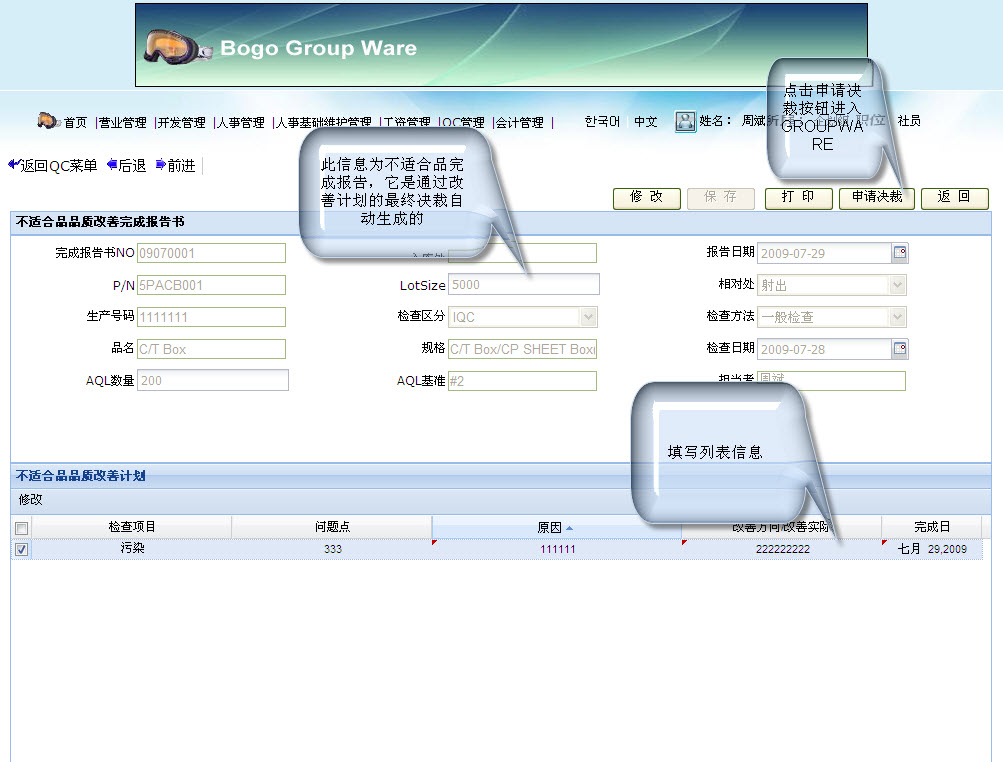Viewport: 1003px width, 762px height.
Task: Click the 申请决裁 button
Action: click(876, 198)
